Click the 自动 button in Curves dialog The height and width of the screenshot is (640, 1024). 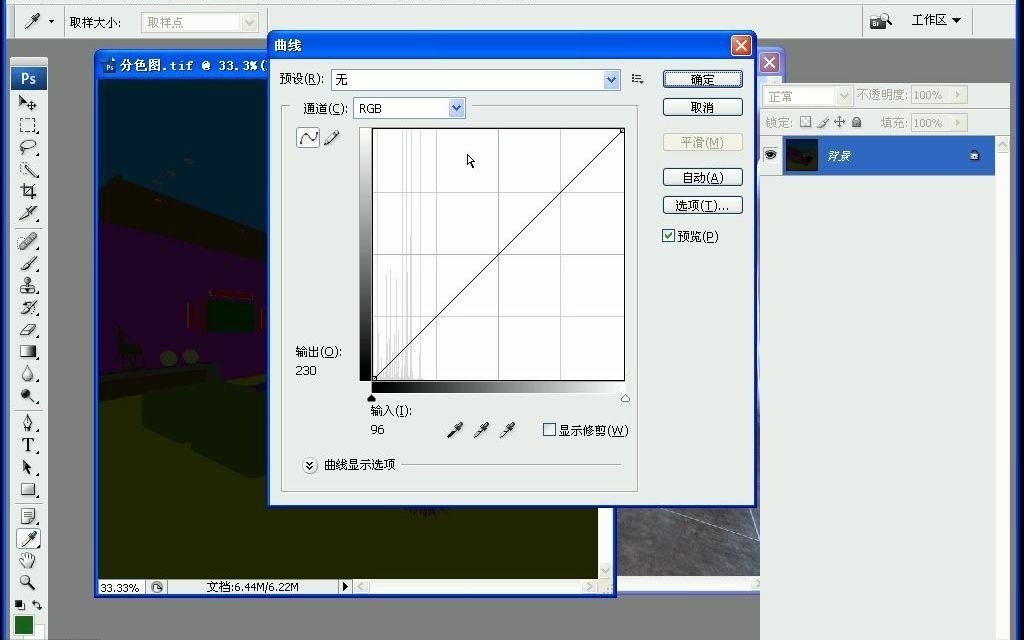point(702,177)
